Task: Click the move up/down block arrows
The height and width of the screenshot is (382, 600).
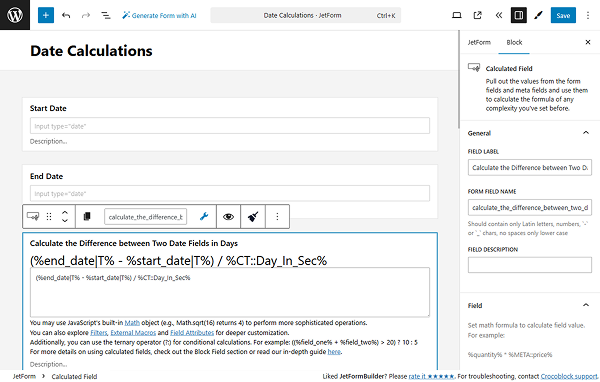Action: pos(65,217)
